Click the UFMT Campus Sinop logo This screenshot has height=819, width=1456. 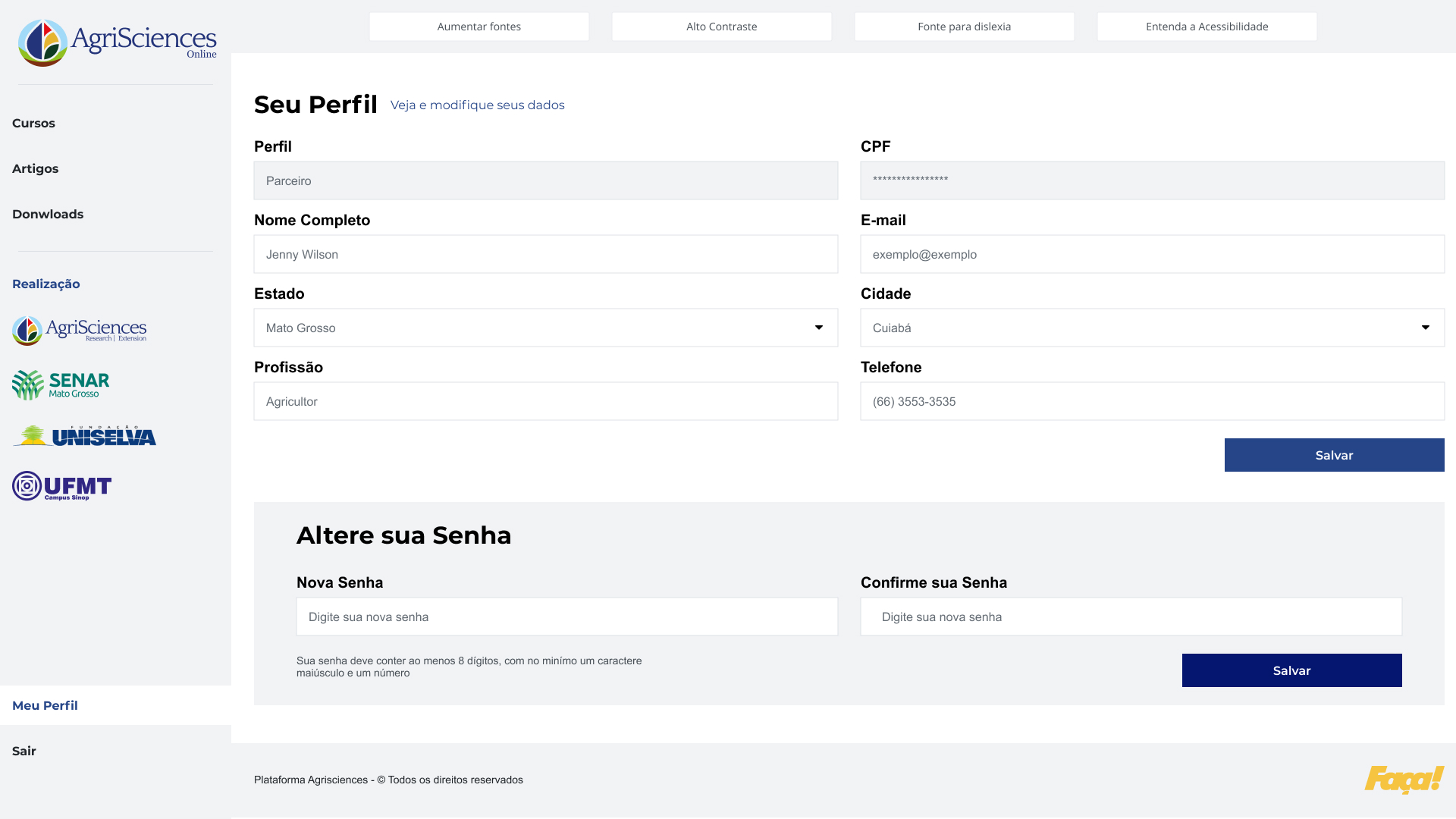pyautogui.click(x=62, y=486)
